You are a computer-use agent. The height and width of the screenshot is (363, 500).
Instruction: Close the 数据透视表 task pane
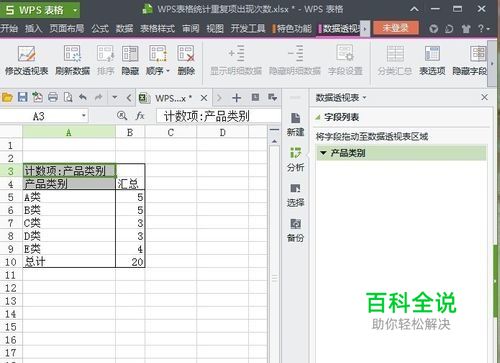484,97
